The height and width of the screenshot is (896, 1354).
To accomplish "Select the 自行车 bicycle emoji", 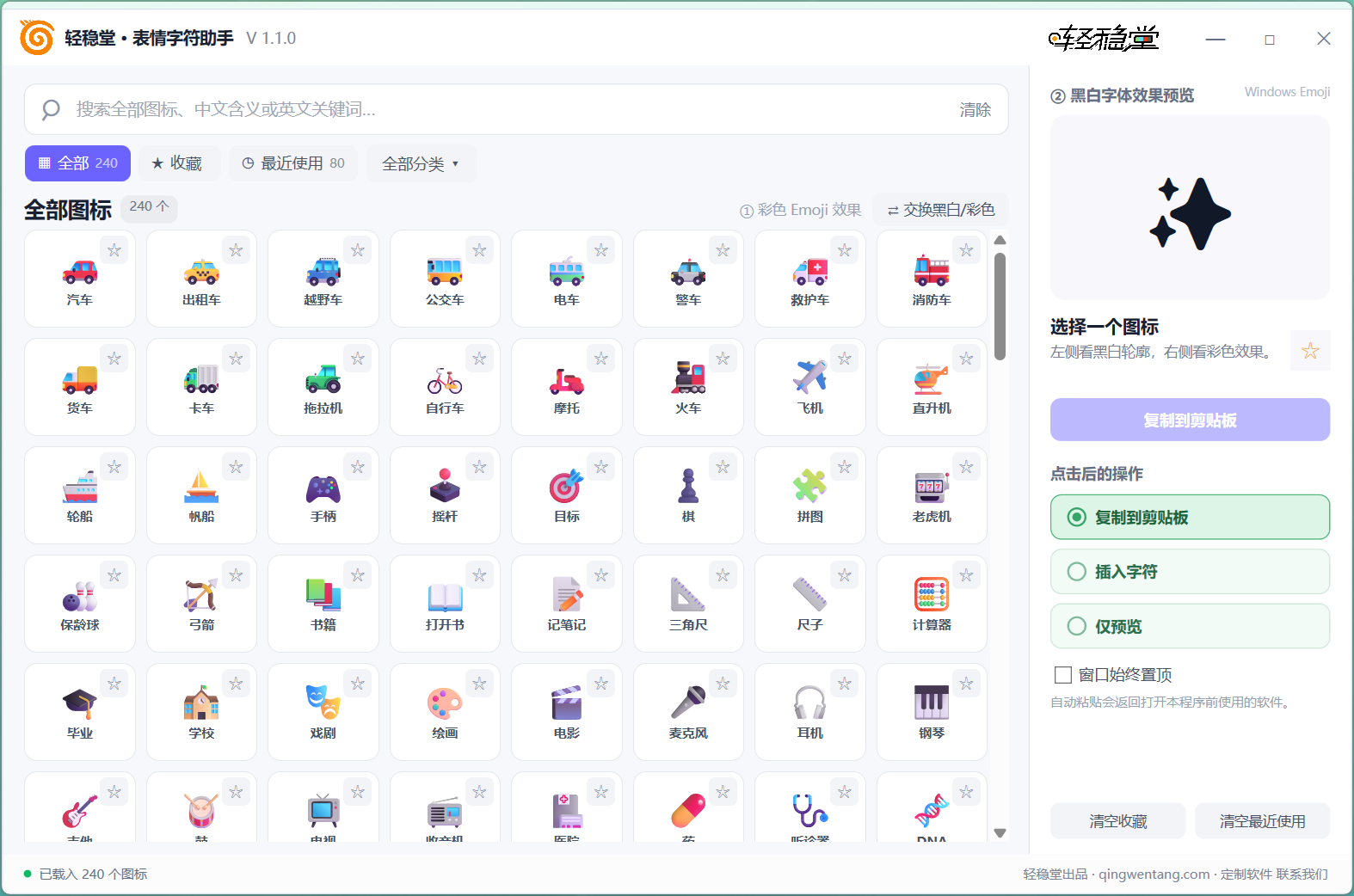I will coord(445,387).
